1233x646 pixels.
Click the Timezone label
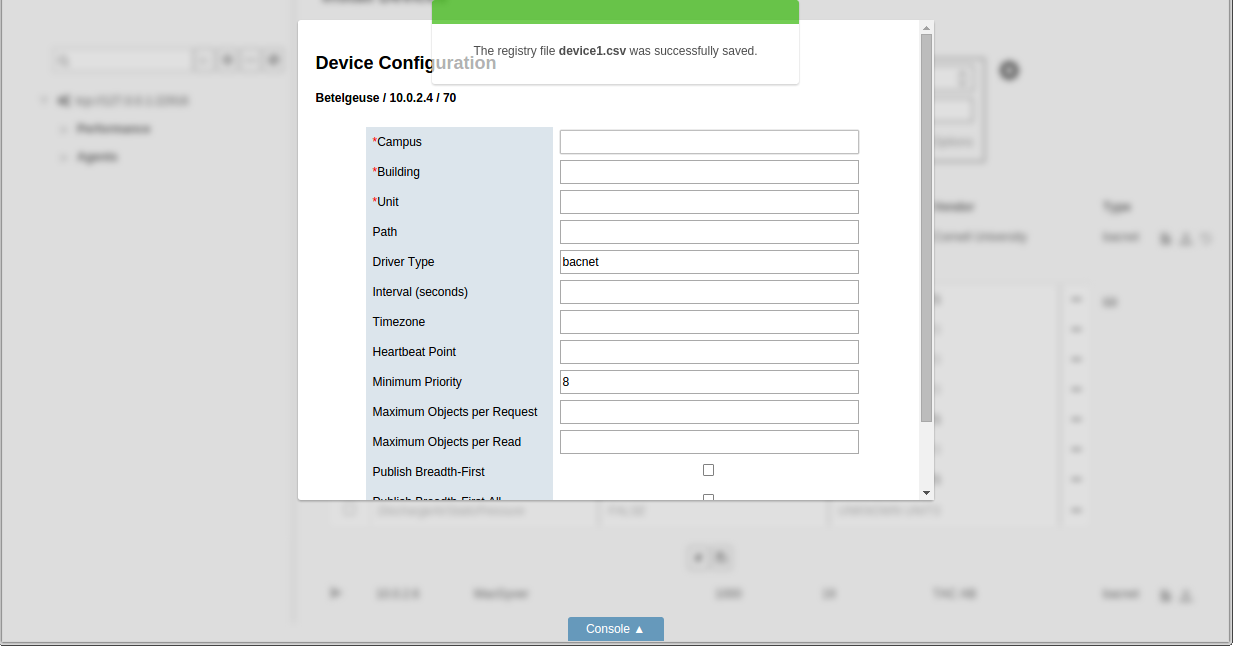pos(399,322)
